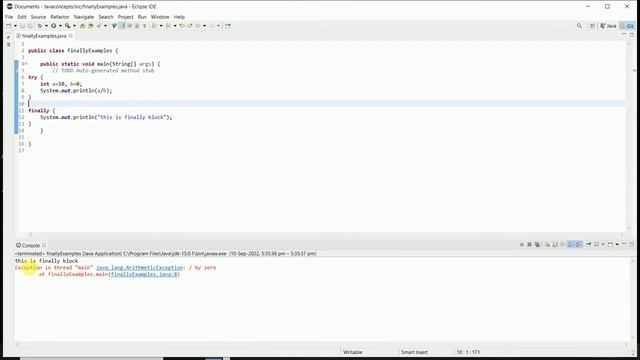This screenshot has height=360, width=640.
Task: Click Remove All Terminated Launches icon
Action: click(x=537, y=244)
